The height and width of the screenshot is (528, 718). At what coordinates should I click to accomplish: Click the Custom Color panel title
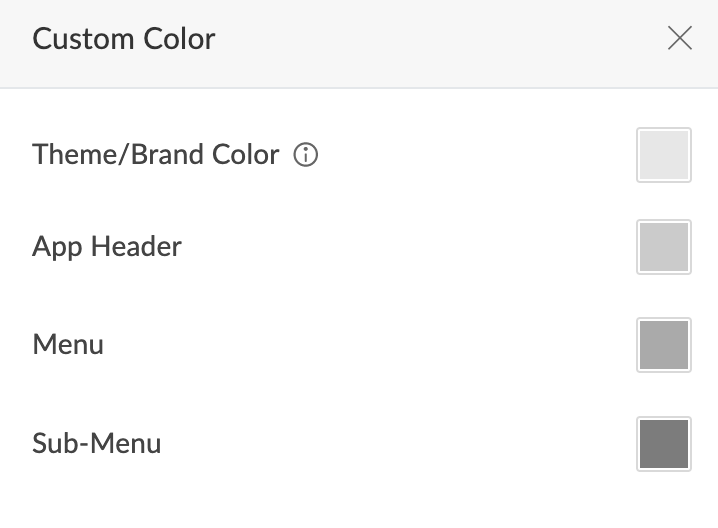(123, 39)
